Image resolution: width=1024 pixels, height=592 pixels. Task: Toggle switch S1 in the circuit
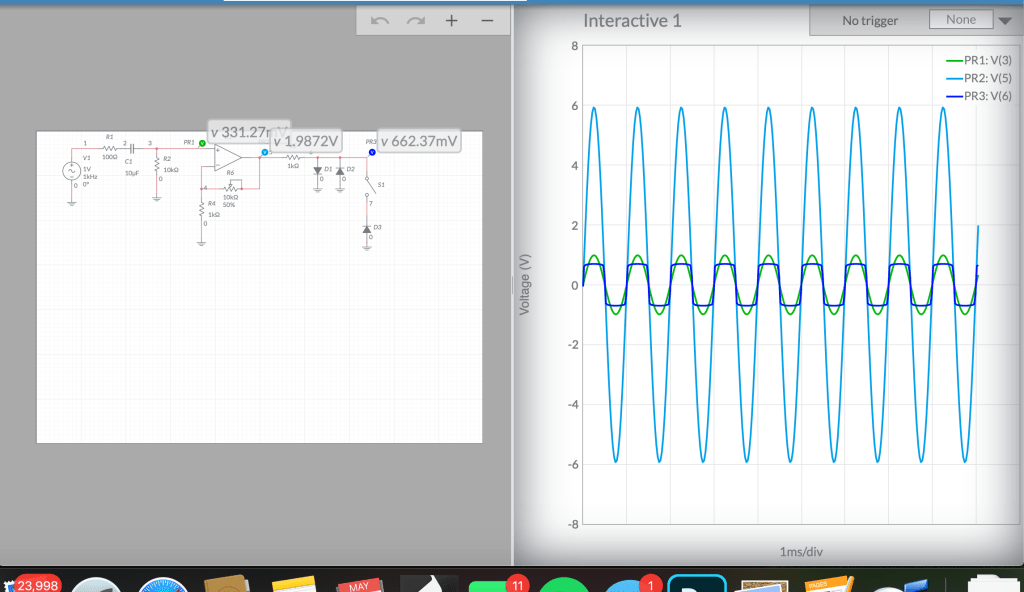(x=368, y=184)
